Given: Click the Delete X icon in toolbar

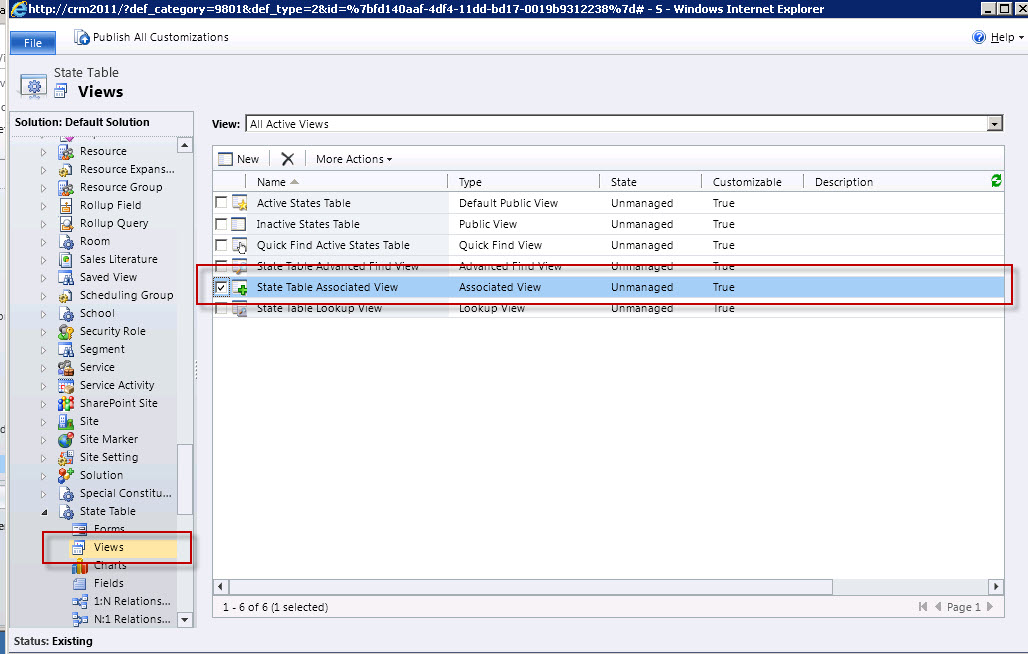Looking at the screenshot, I should point(288,159).
